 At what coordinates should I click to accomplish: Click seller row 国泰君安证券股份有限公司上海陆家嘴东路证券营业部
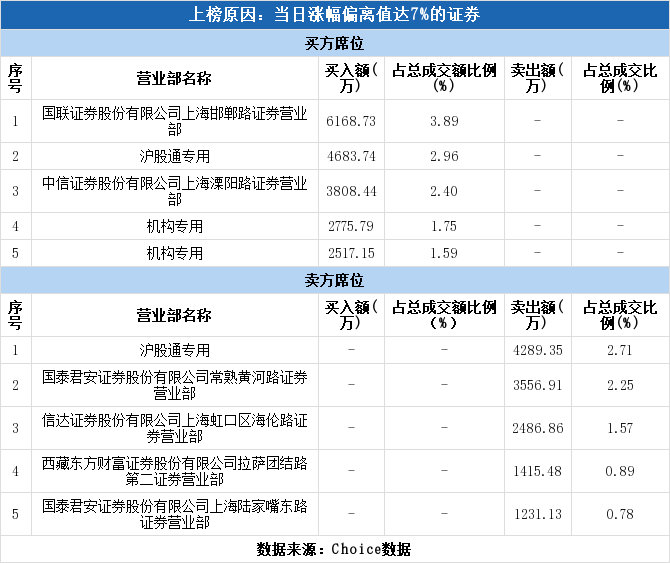174,514
